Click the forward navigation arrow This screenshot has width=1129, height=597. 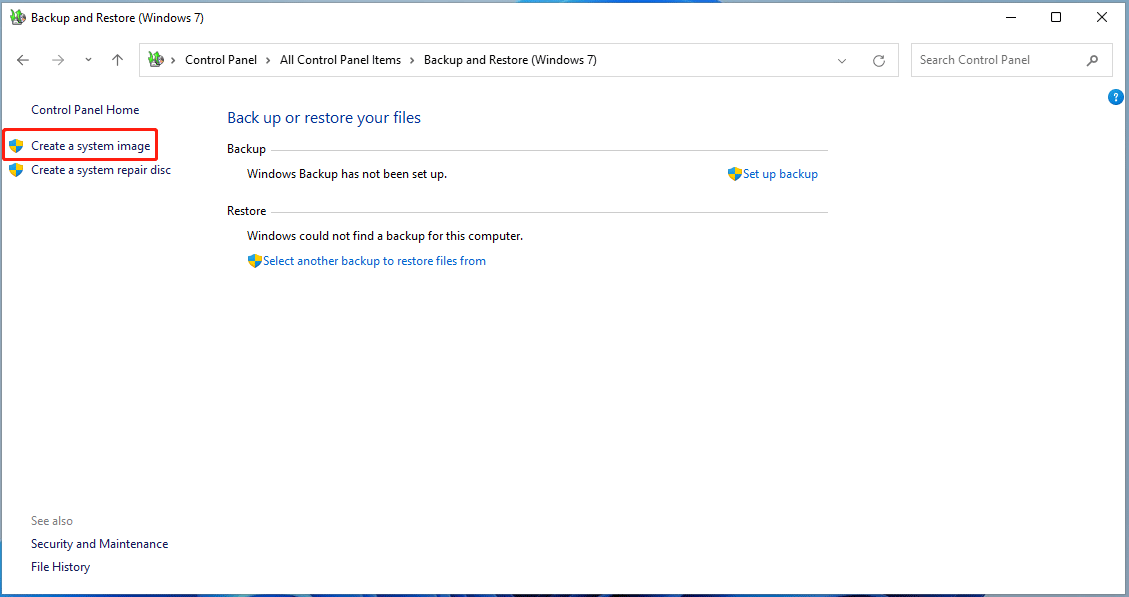(x=57, y=60)
